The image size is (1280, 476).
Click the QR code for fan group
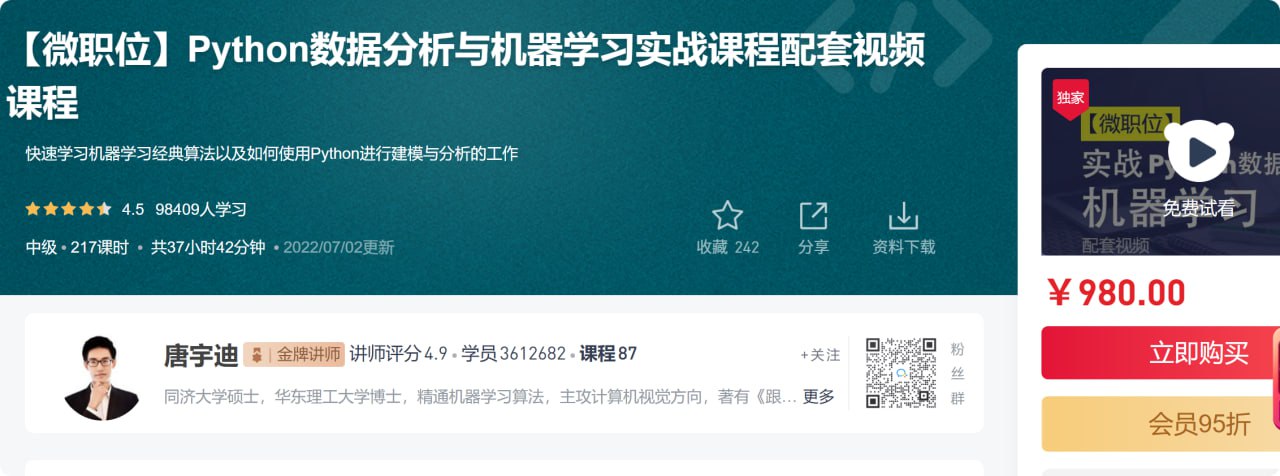[901, 373]
